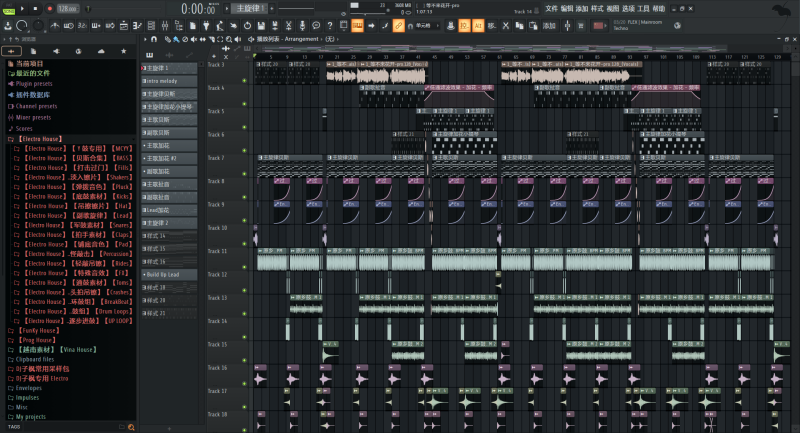This screenshot has height=433, width=800.
Task: Mute Track 11 with its green light
Action: pyautogui.click(x=244, y=267)
